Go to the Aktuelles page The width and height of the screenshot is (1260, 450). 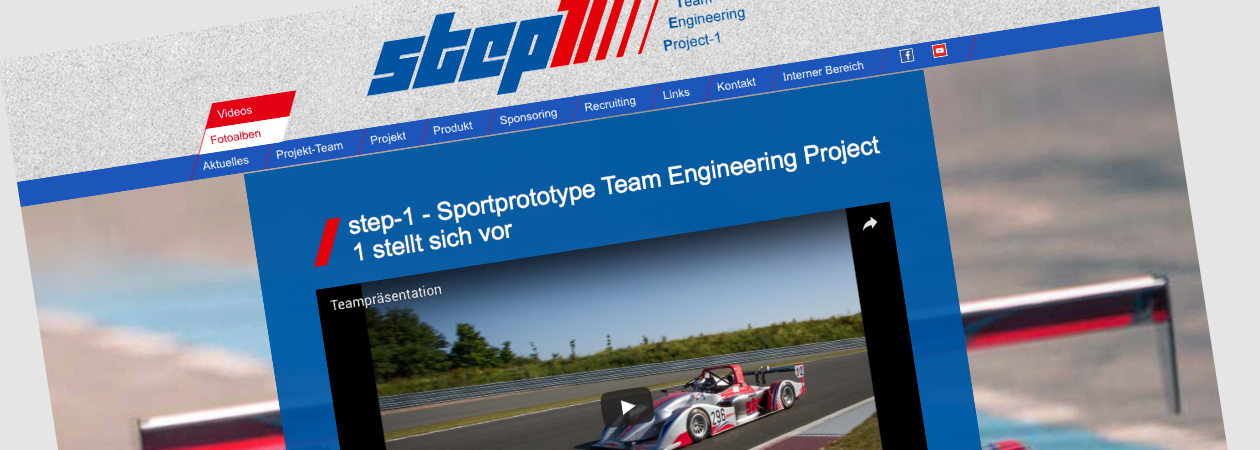[x=226, y=163]
